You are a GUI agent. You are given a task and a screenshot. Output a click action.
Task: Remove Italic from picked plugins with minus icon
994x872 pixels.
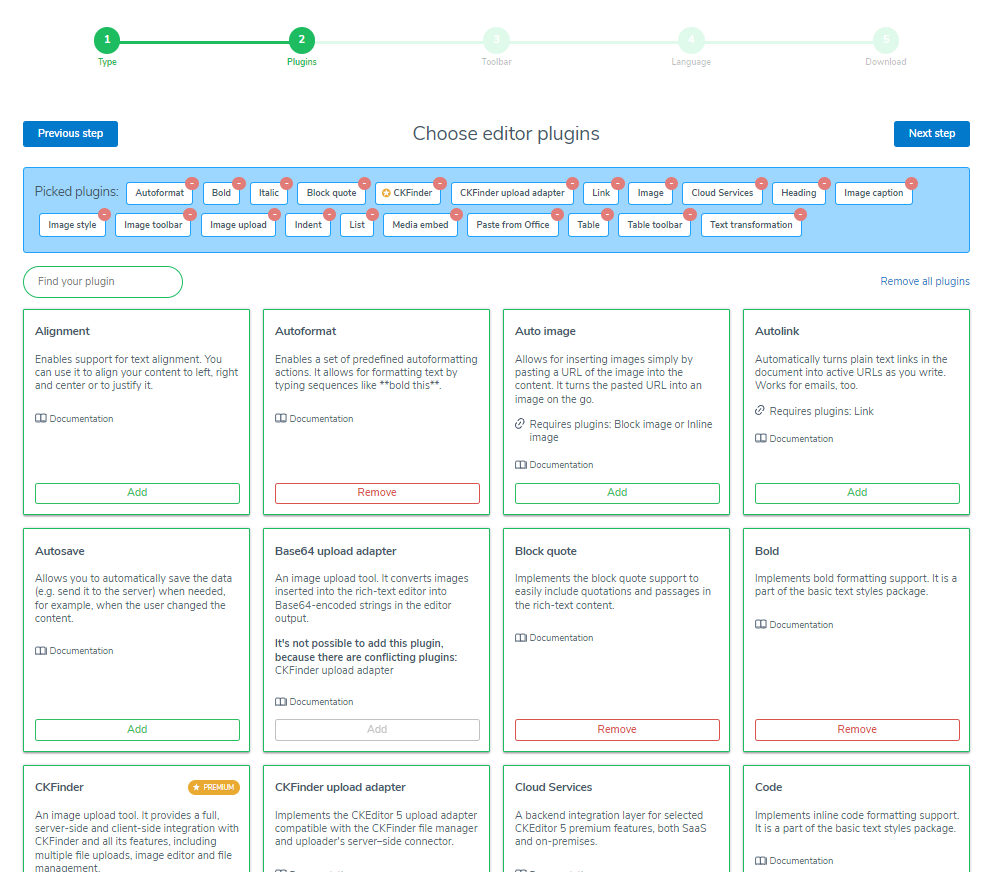(x=287, y=183)
